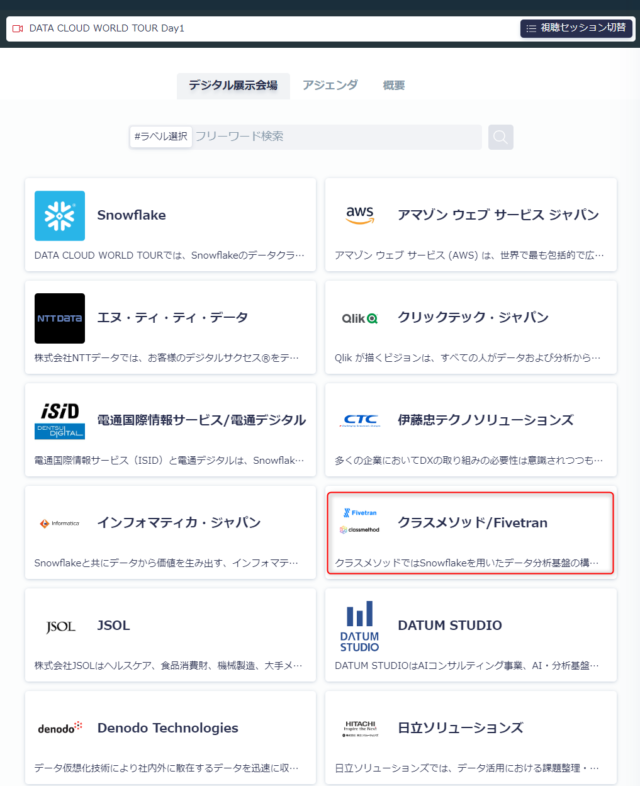Click the DATA CLOUD WORLD TOUR Day1 session title

click(x=107, y=29)
